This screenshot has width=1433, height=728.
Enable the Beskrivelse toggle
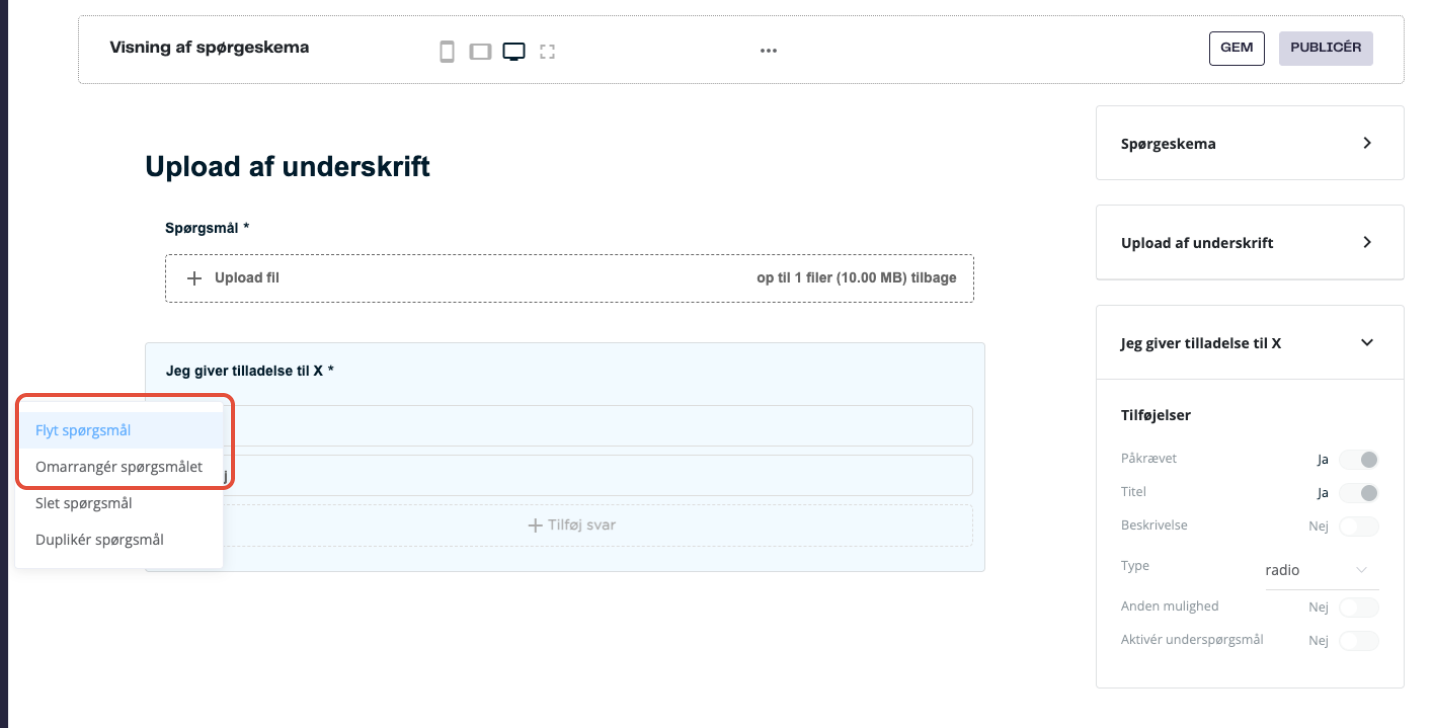[1359, 526]
